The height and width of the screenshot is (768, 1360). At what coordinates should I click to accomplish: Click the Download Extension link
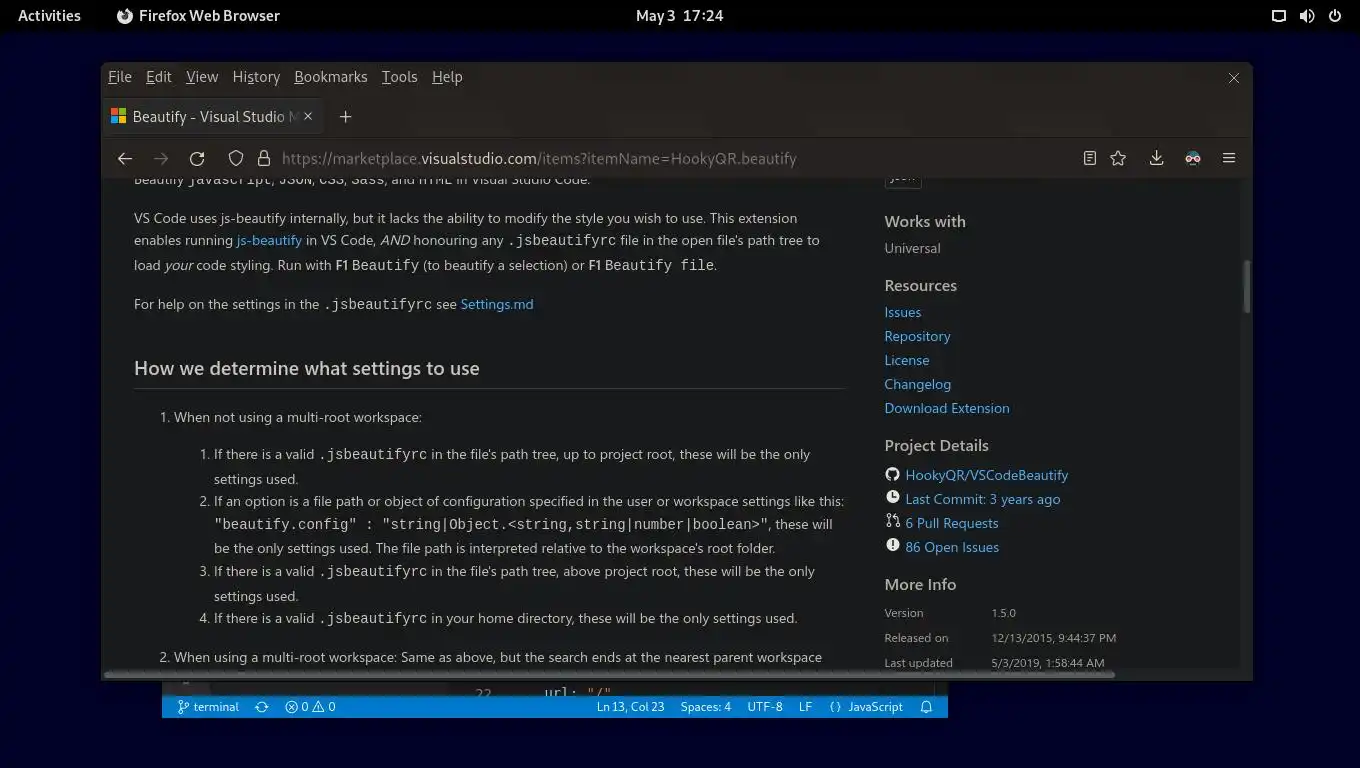(x=947, y=408)
